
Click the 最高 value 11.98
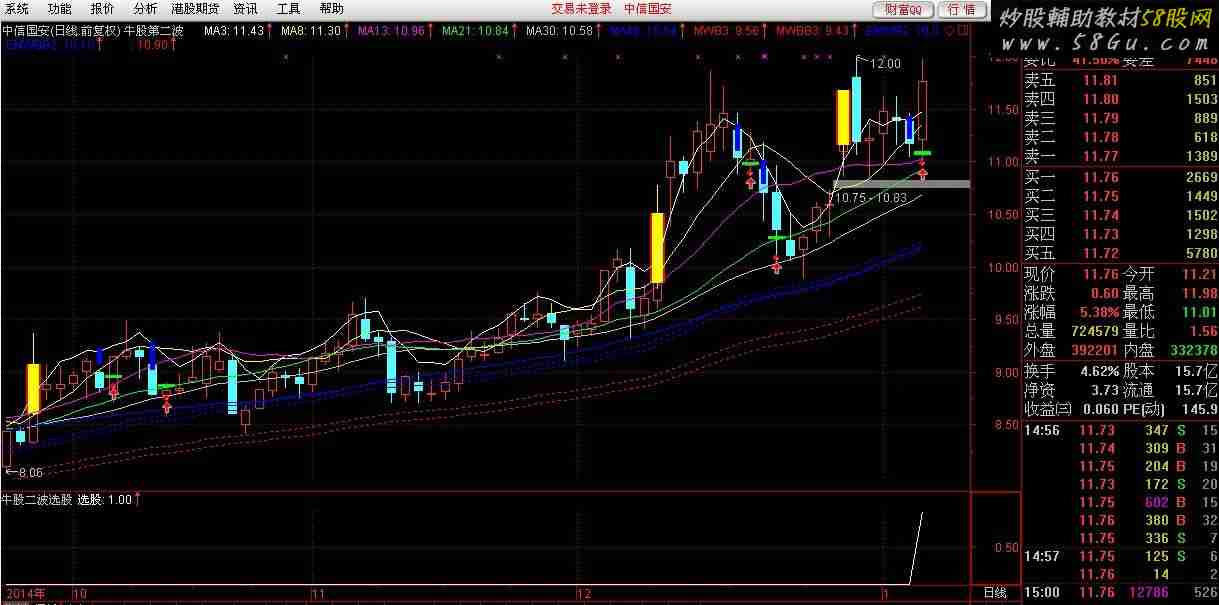tap(1198, 293)
